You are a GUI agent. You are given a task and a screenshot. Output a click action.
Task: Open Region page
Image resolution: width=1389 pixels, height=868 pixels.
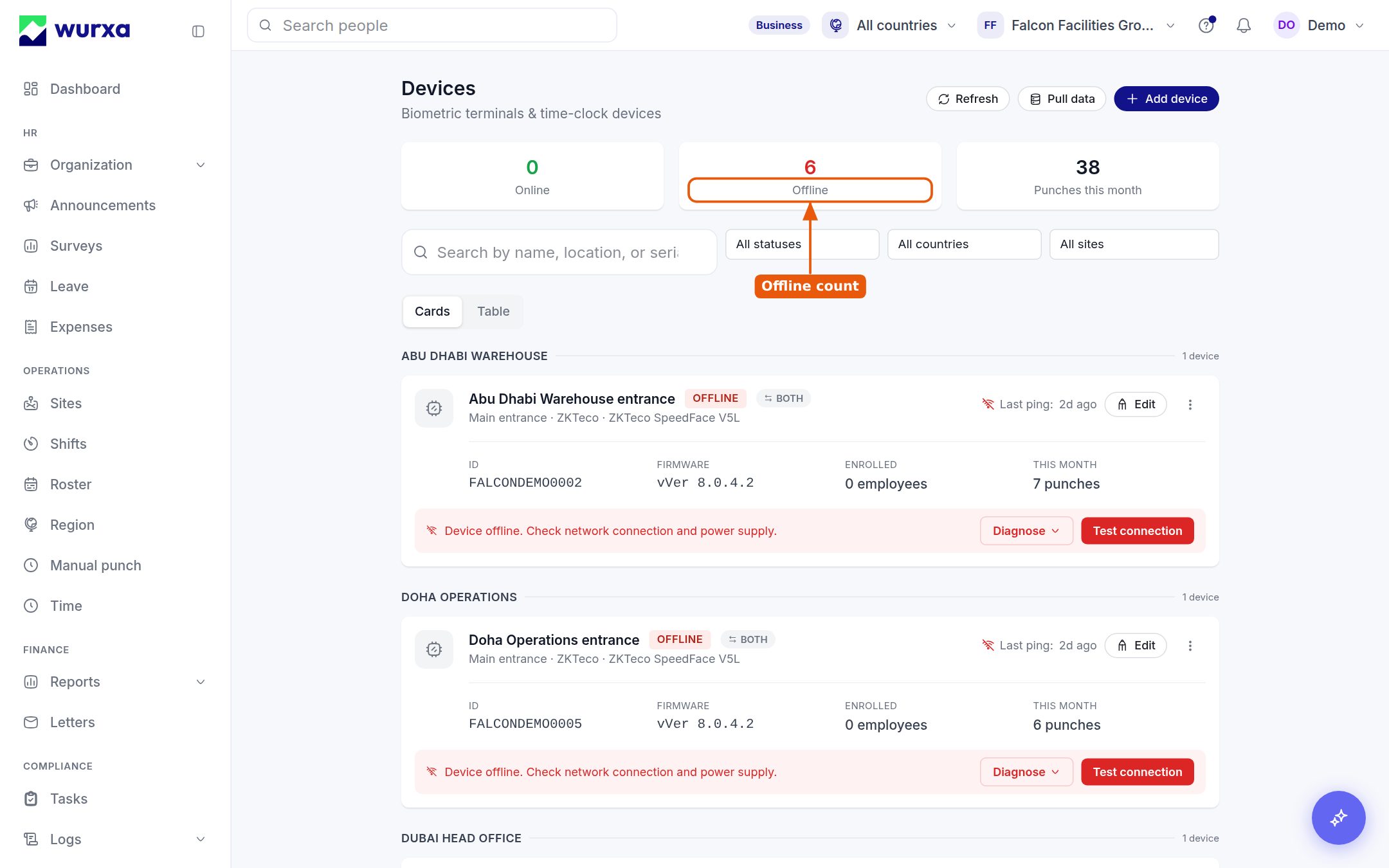coord(115,525)
